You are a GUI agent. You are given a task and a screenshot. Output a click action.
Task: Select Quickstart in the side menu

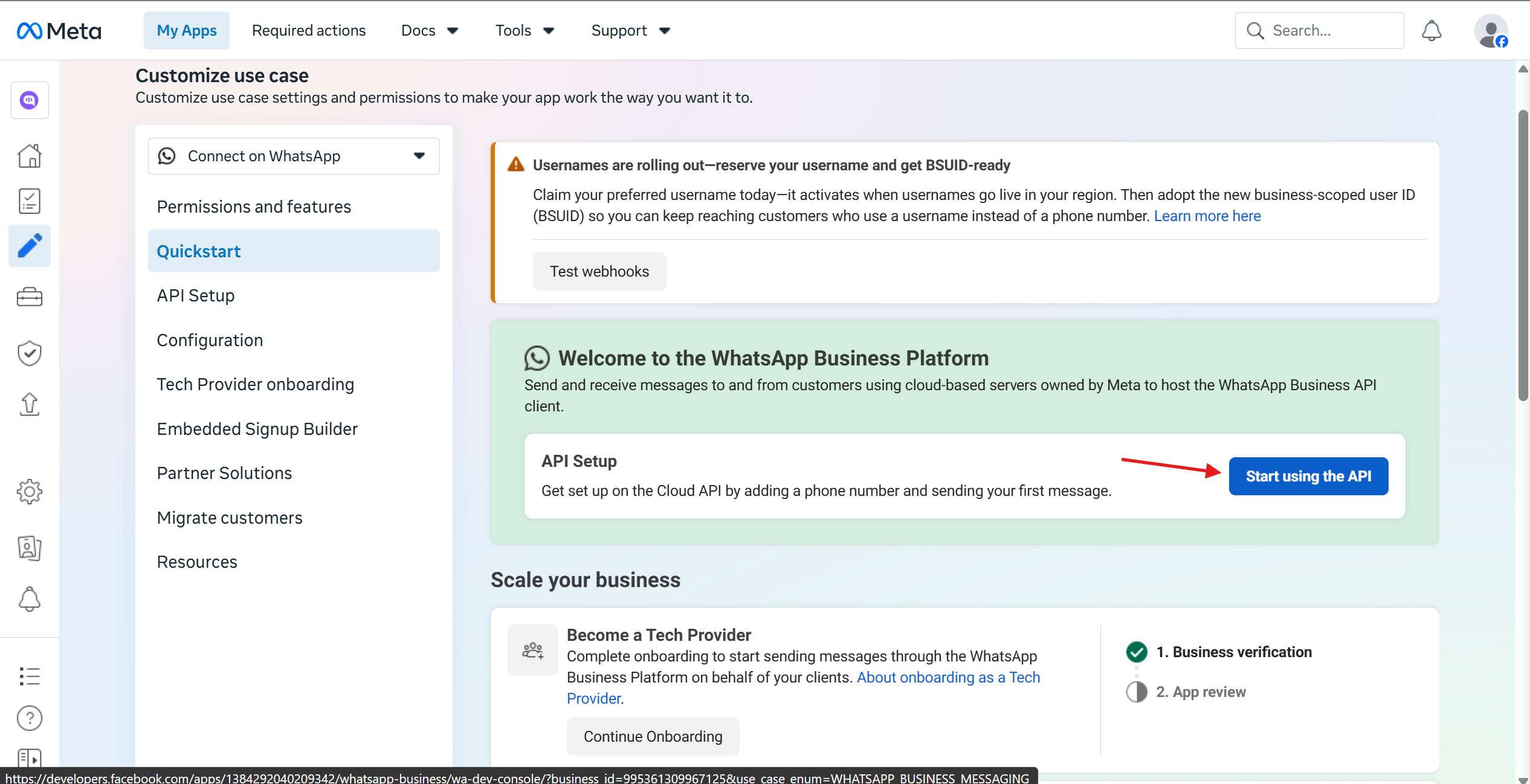coord(294,251)
